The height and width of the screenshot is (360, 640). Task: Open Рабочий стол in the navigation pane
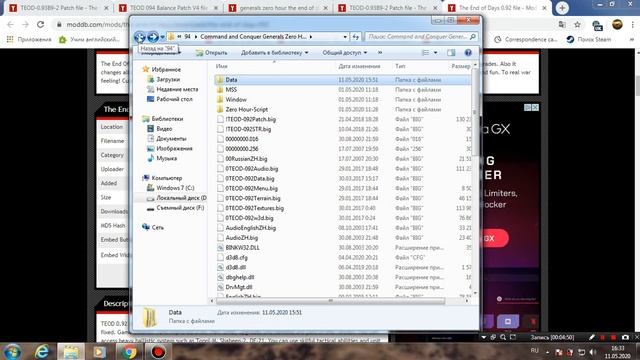click(174, 99)
